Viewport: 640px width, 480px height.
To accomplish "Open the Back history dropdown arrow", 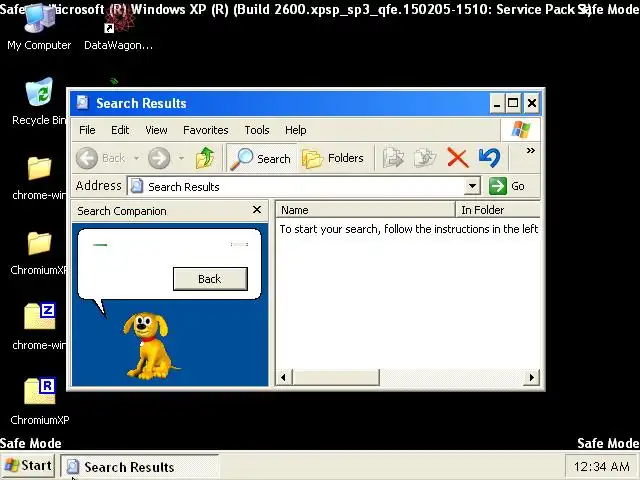I will coord(136,158).
